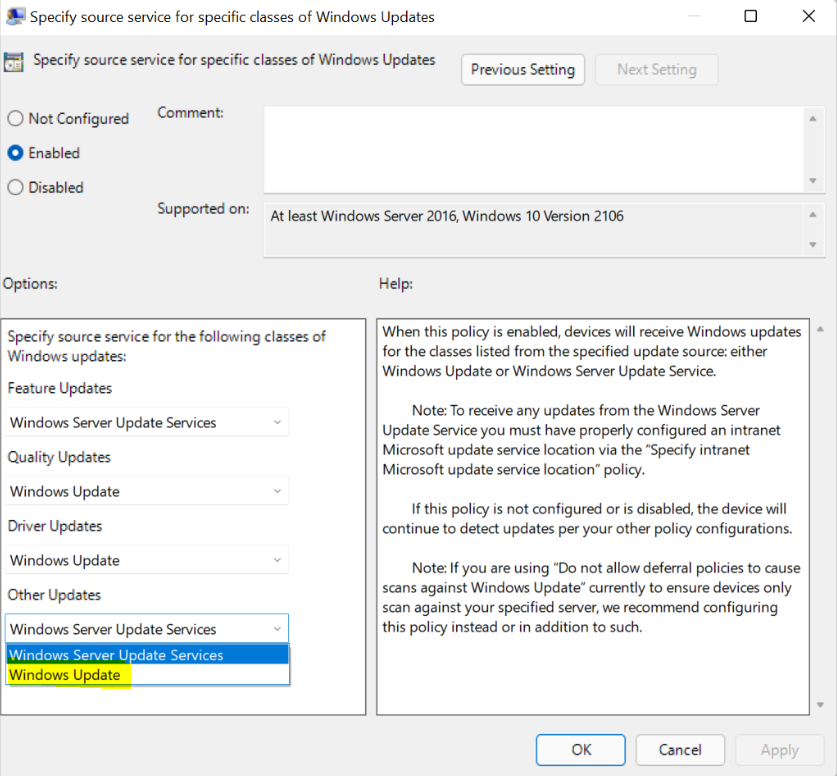Collapse the Other Updates dropdown
Image resolution: width=837 pixels, height=776 pixels.
pos(147,629)
